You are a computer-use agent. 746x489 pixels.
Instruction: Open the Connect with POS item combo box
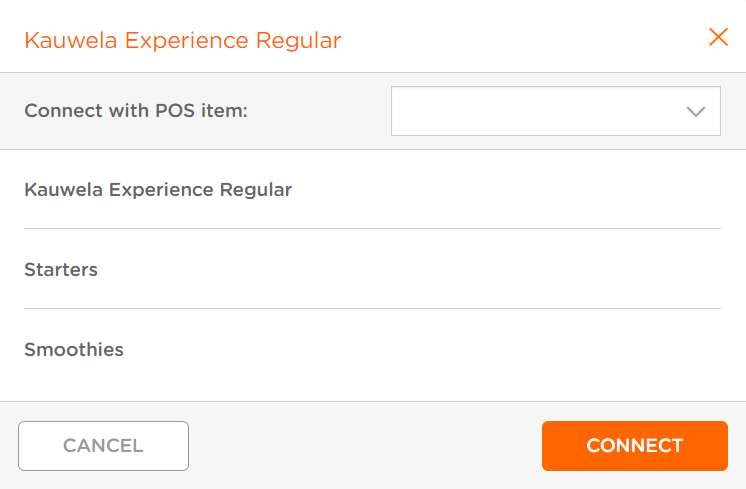click(x=556, y=111)
